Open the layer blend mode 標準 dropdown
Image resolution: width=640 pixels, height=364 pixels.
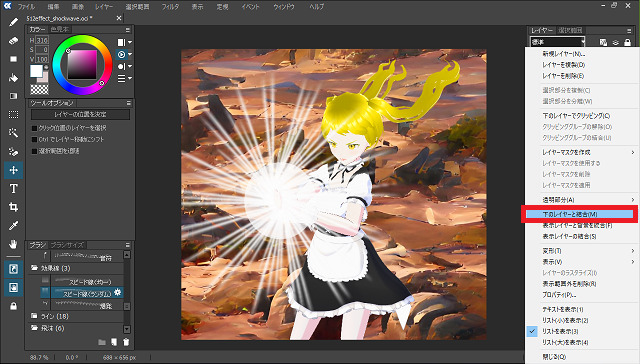pyautogui.click(x=558, y=42)
